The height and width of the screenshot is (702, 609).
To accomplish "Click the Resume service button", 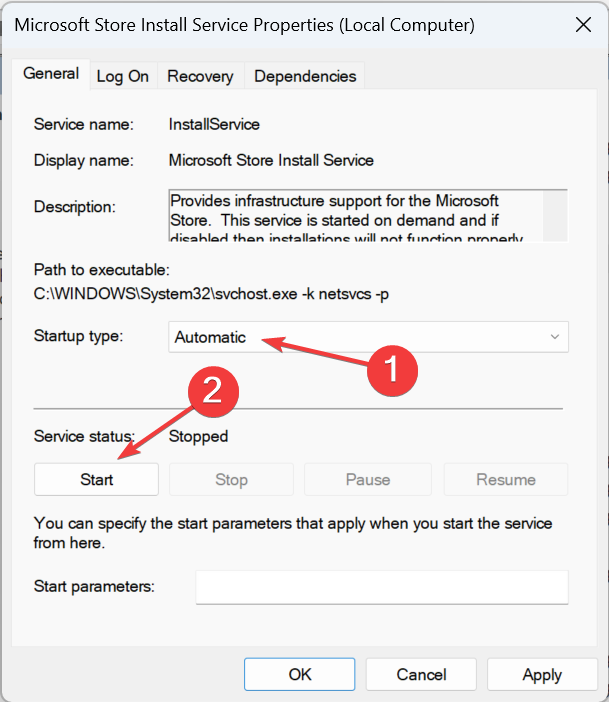I will (x=506, y=479).
